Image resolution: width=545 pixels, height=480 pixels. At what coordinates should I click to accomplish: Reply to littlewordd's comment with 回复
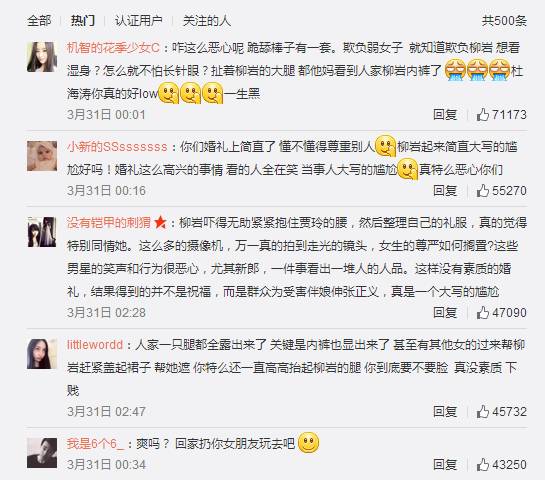pos(445,412)
